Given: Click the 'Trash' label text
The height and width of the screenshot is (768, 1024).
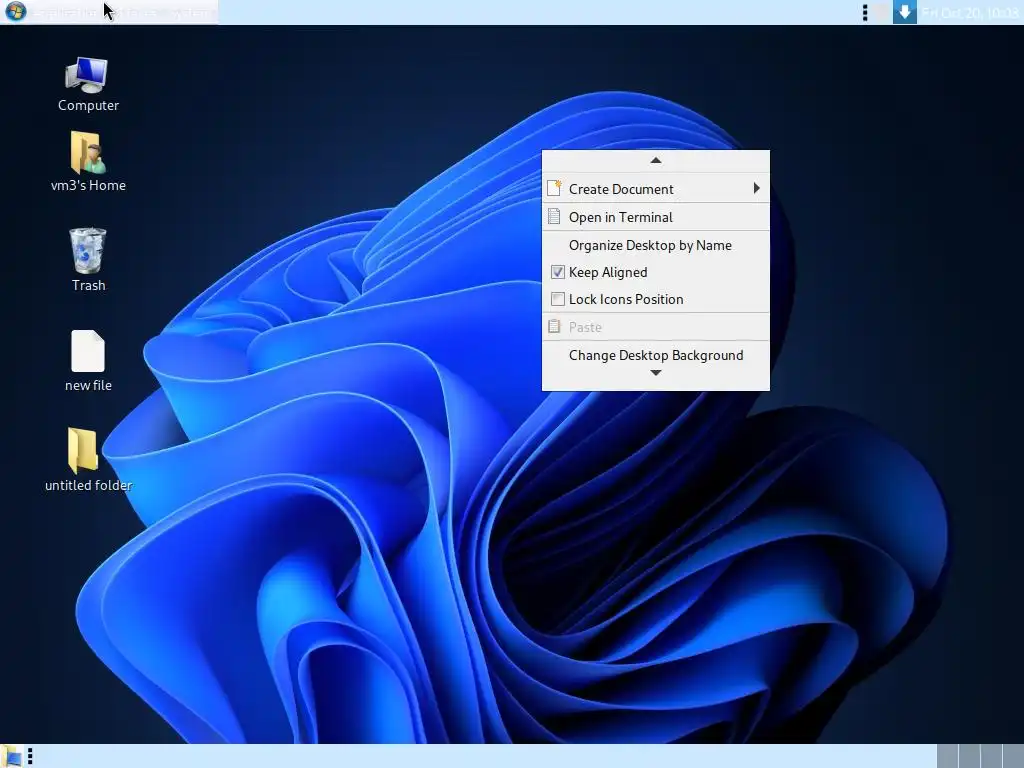Looking at the screenshot, I should point(88,285).
